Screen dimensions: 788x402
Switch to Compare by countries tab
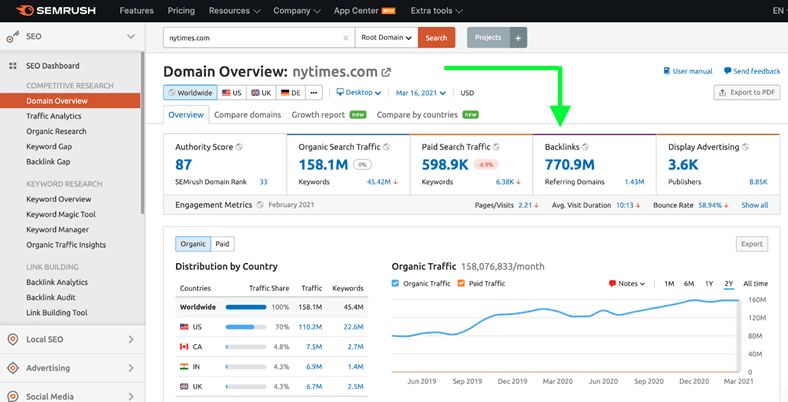coord(428,115)
